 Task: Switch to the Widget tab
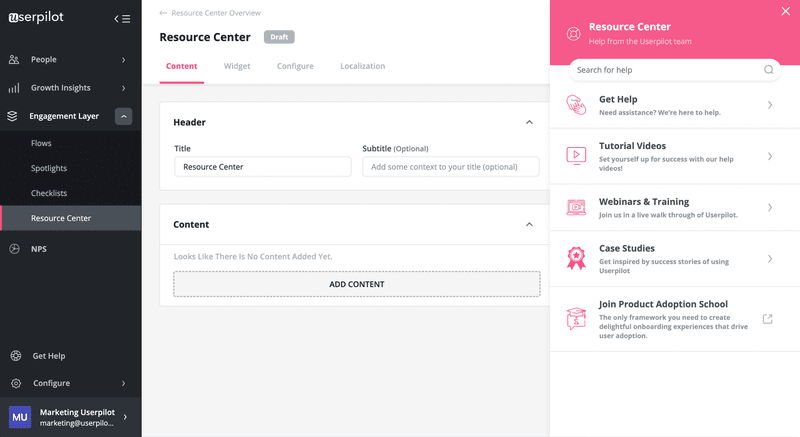tap(237, 66)
